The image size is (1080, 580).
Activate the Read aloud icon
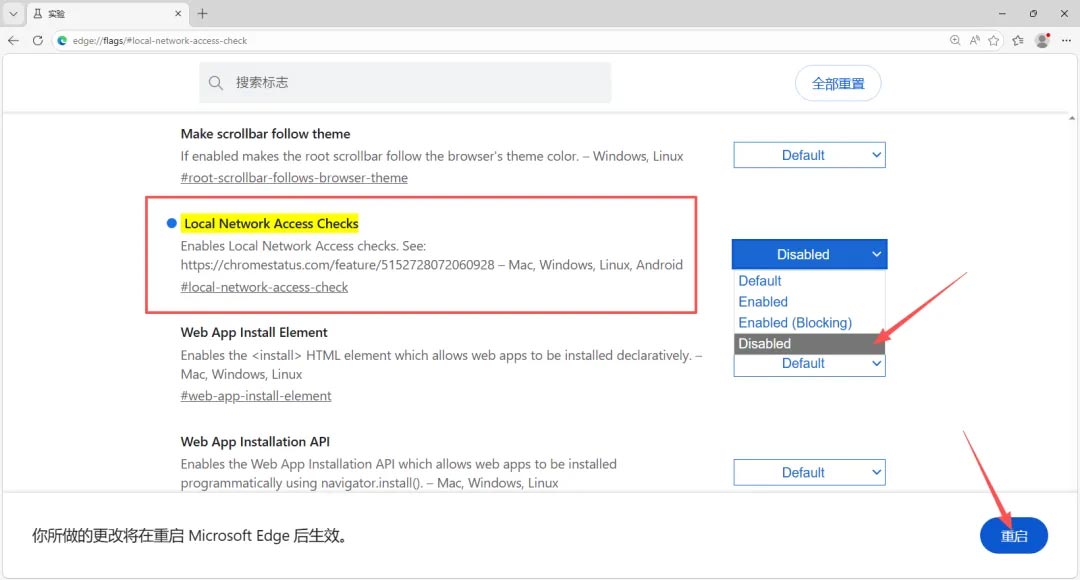tap(975, 41)
